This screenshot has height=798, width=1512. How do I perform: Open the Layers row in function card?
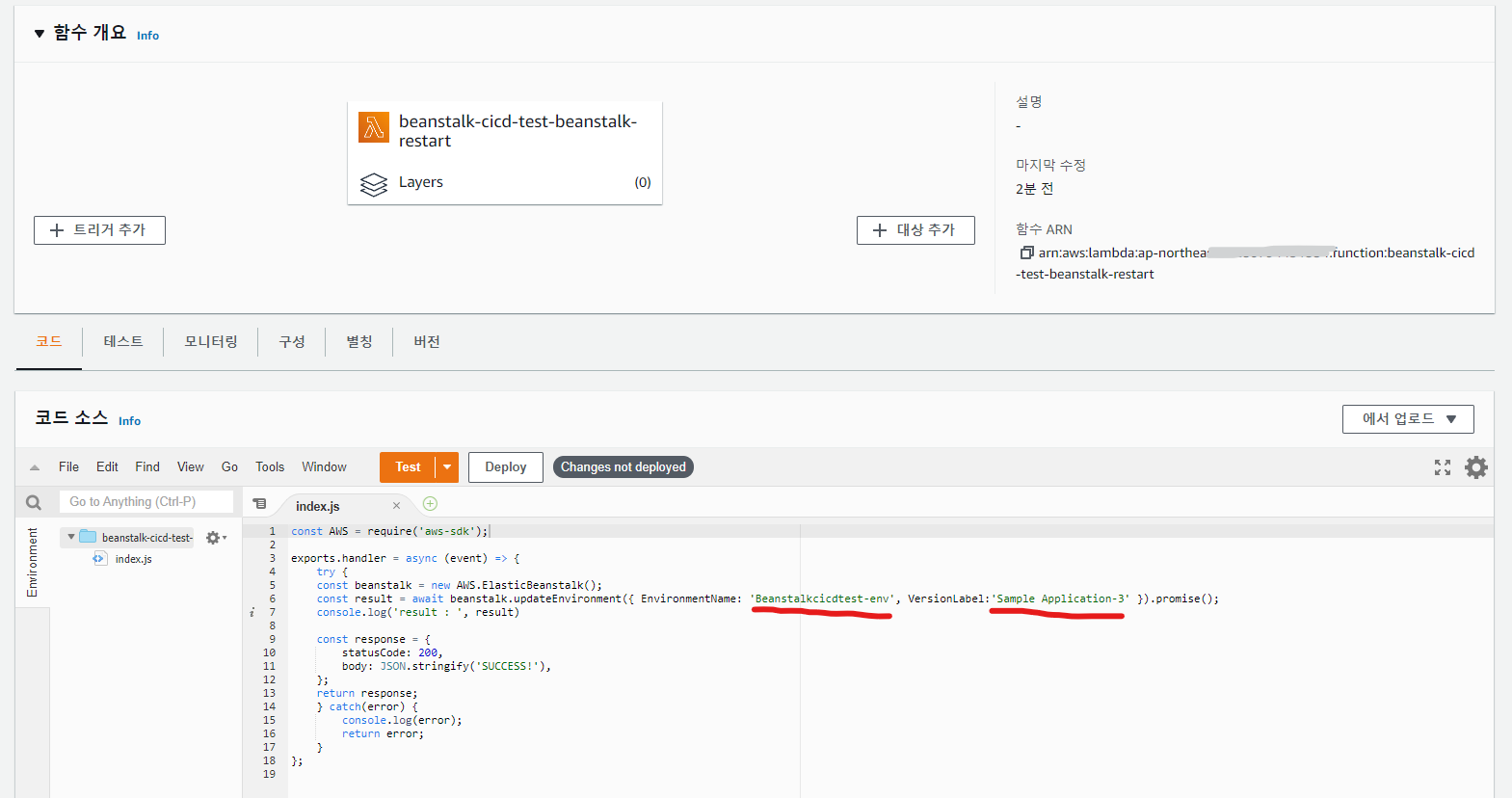click(x=505, y=182)
